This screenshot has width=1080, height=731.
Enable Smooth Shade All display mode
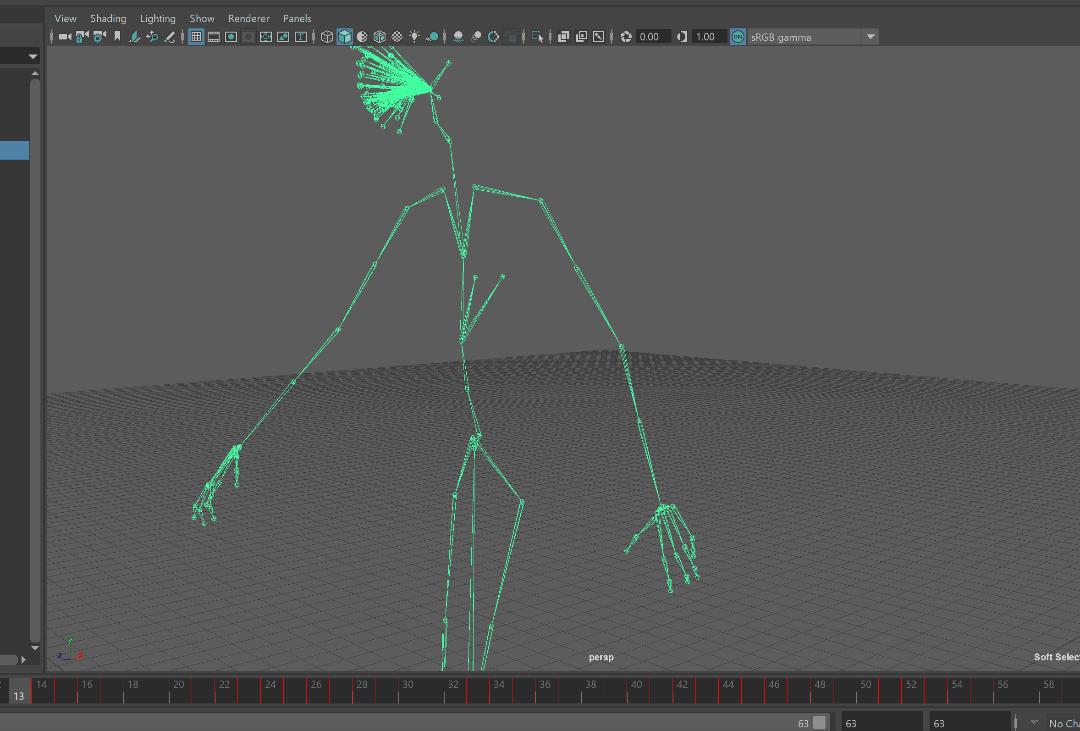344,36
